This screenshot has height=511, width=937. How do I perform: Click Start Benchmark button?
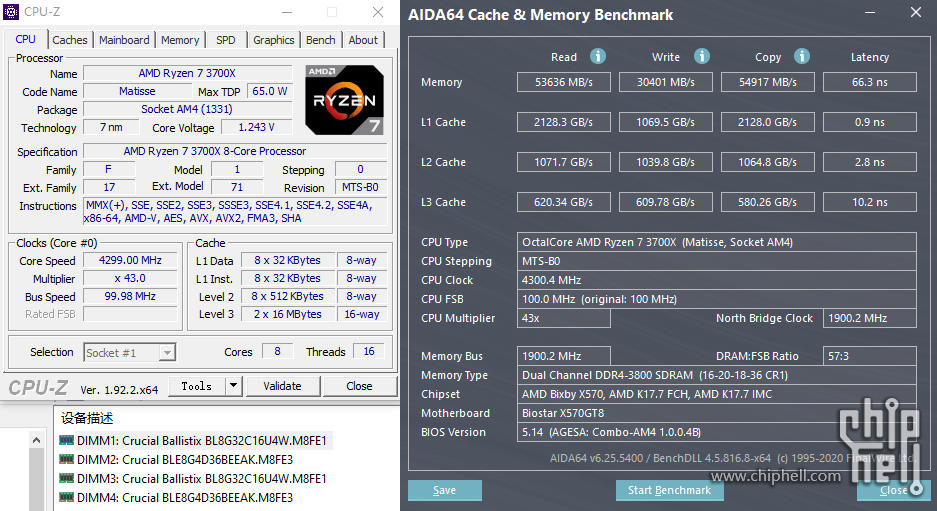tap(669, 490)
